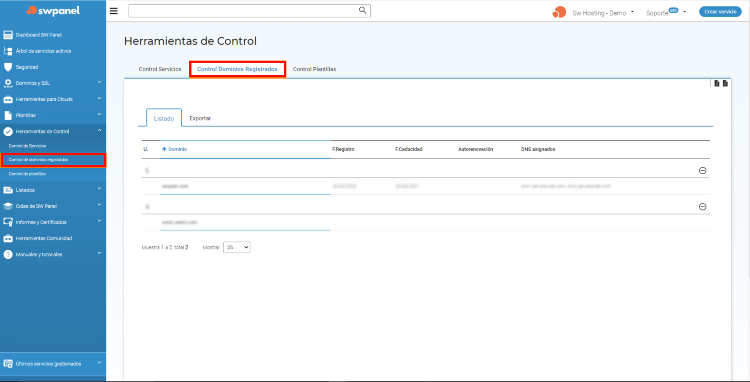Click the Plantillas document icon

pos(8,115)
